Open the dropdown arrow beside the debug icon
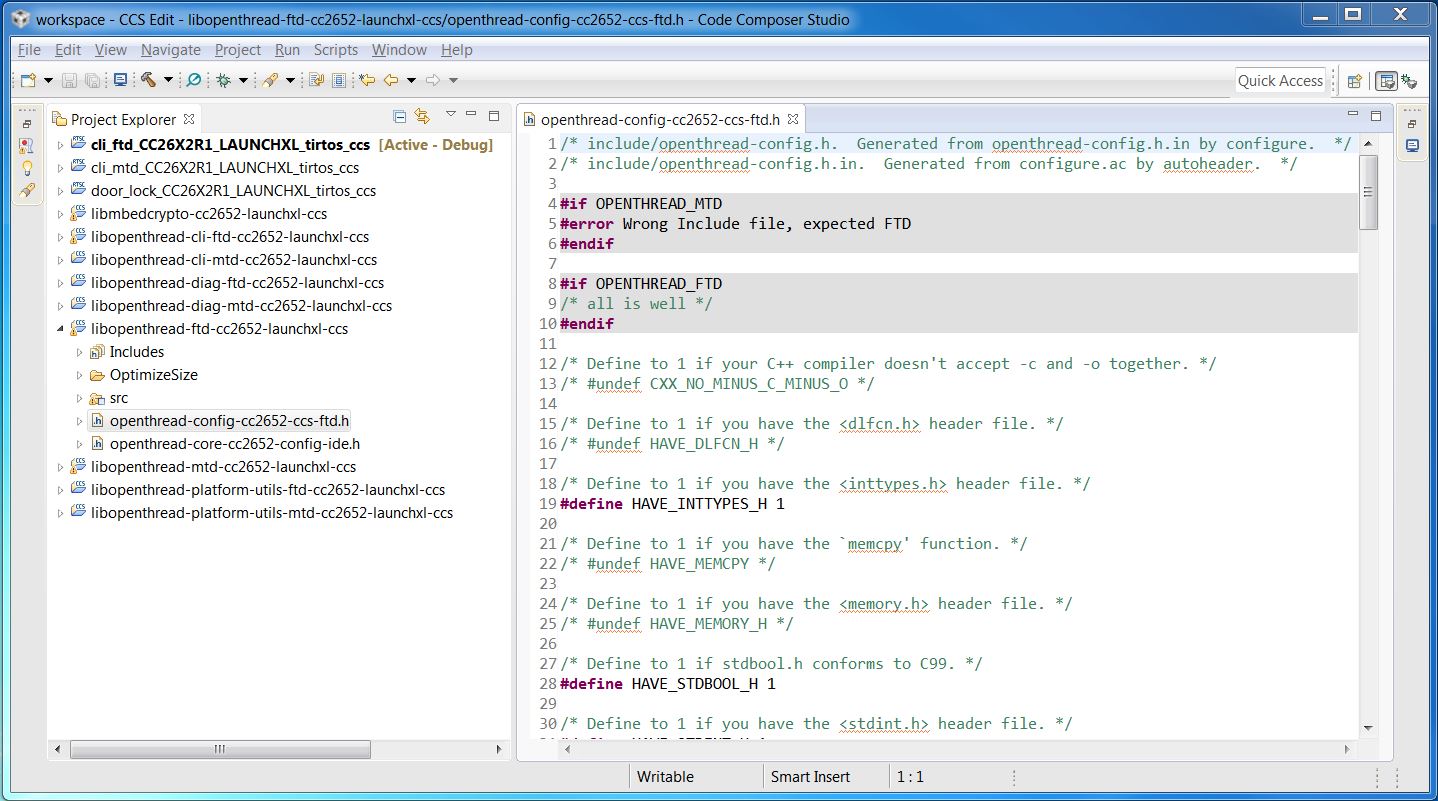1438x801 pixels. [243, 81]
